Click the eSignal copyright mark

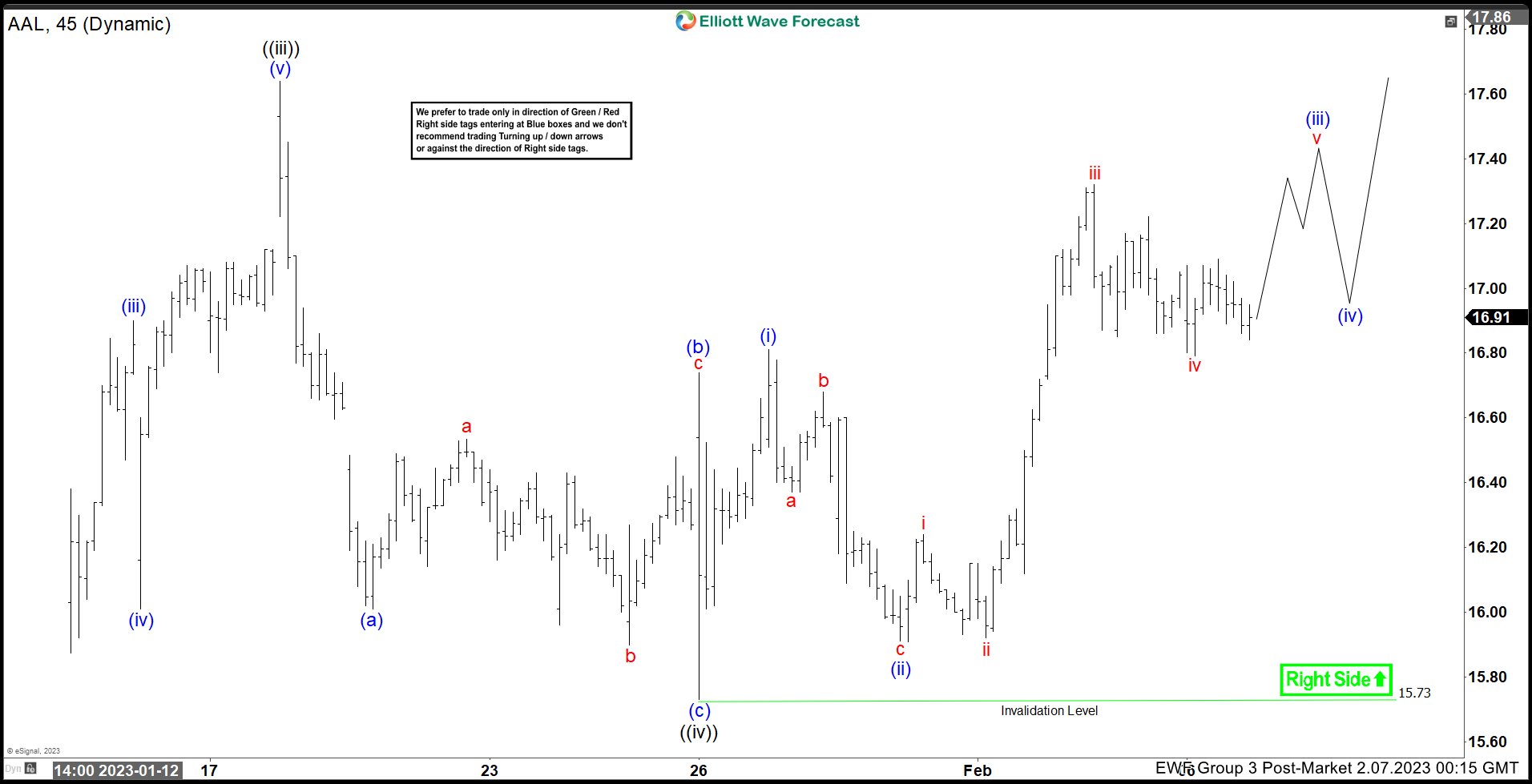click(32, 751)
